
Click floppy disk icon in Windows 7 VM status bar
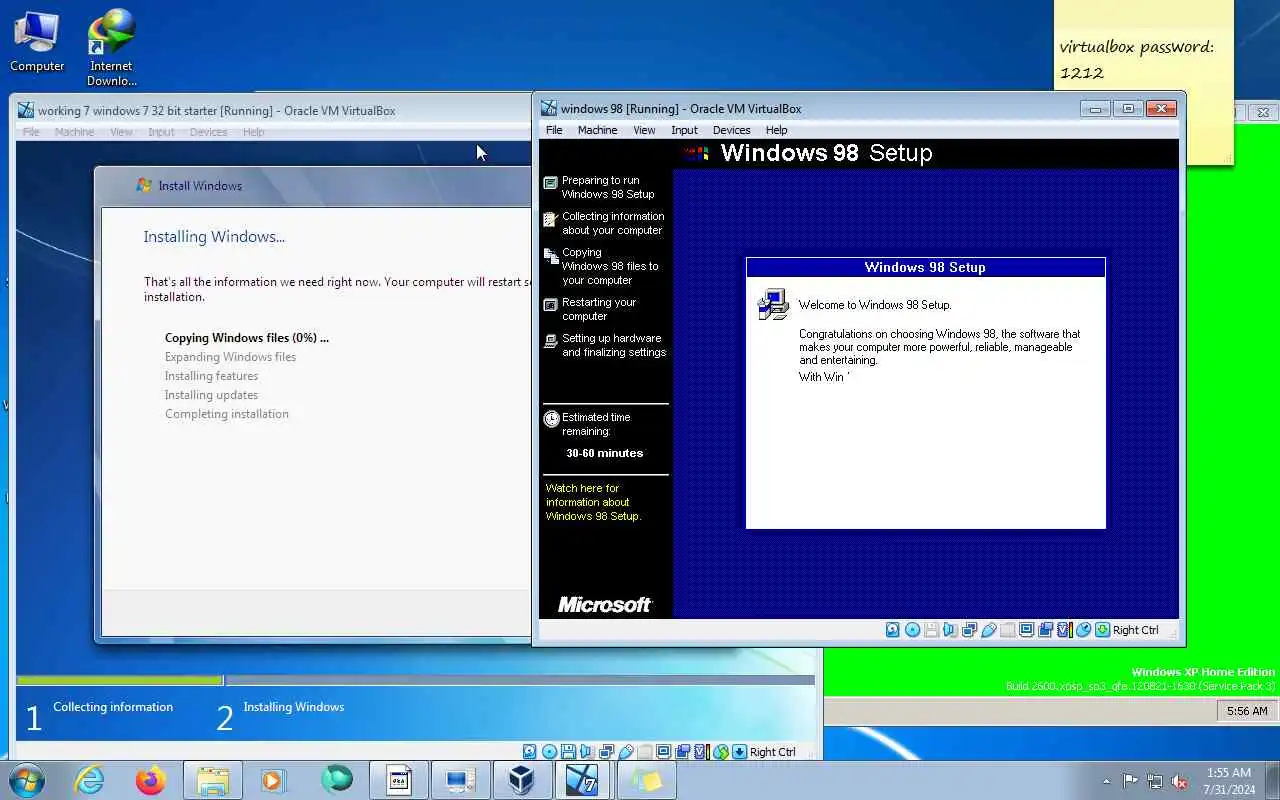[x=568, y=752]
